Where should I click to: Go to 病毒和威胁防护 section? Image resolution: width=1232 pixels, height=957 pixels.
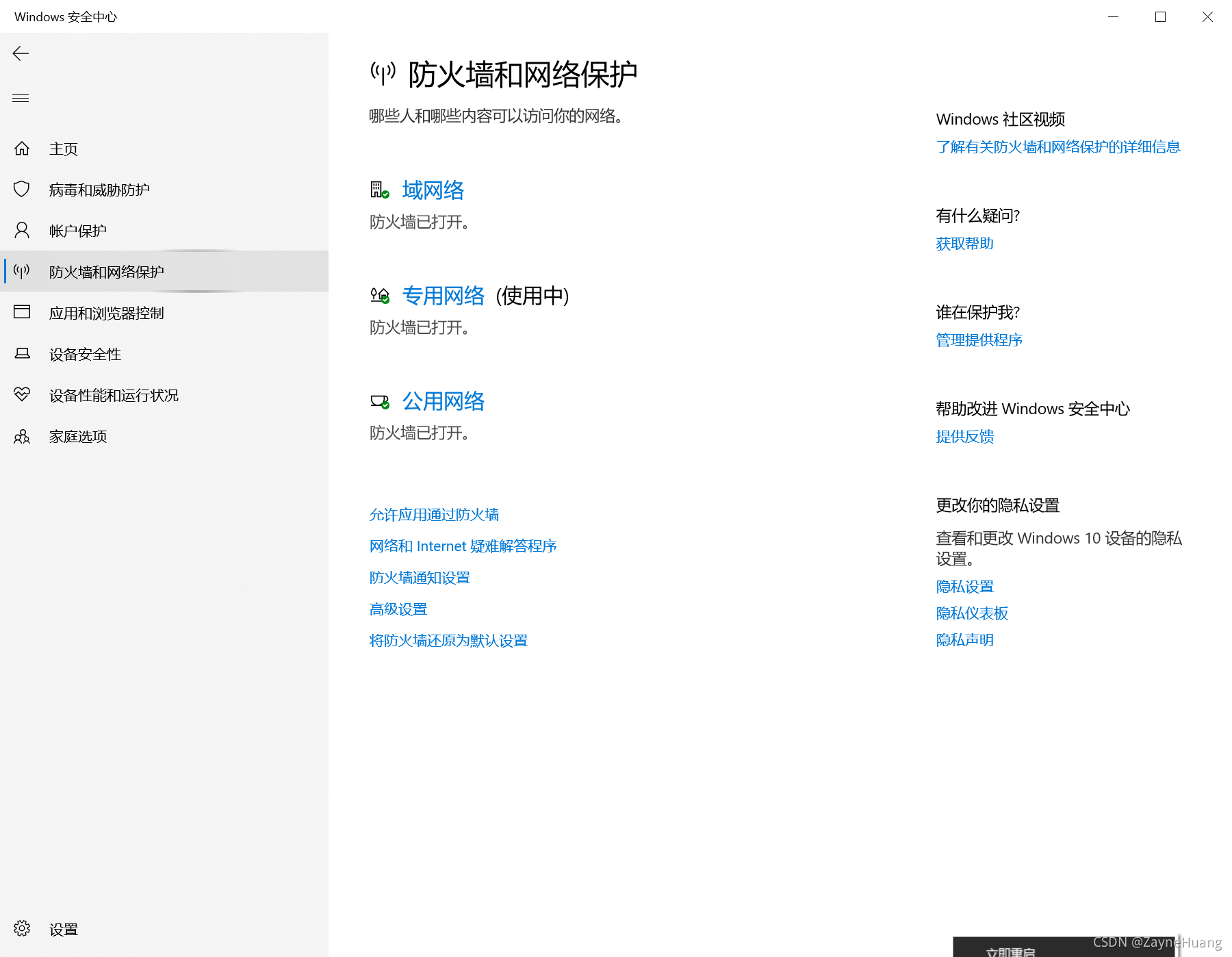(x=164, y=190)
